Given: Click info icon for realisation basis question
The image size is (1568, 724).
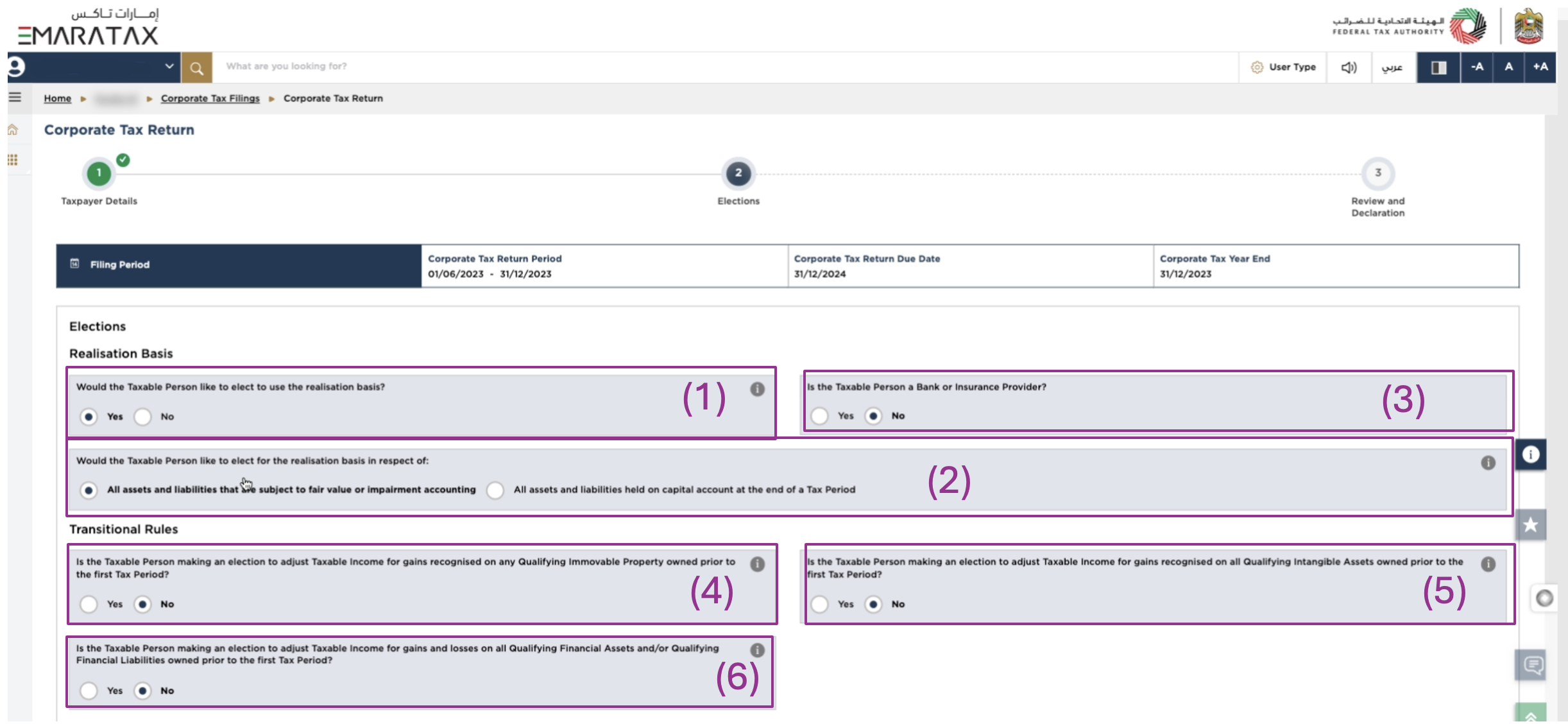Looking at the screenshot, I should (x=757, y=389).
